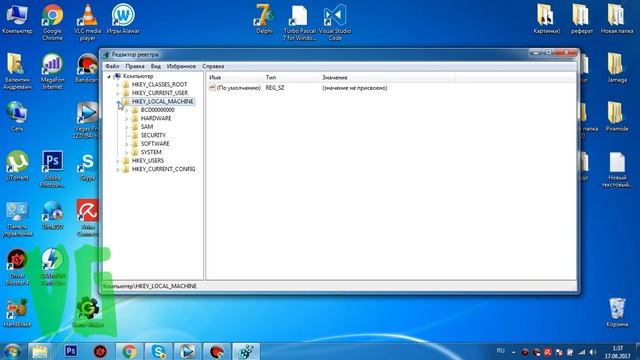Open the HandBrake desktop shortcut
This screenshot has width=640, height=360.
pos(17,312)
